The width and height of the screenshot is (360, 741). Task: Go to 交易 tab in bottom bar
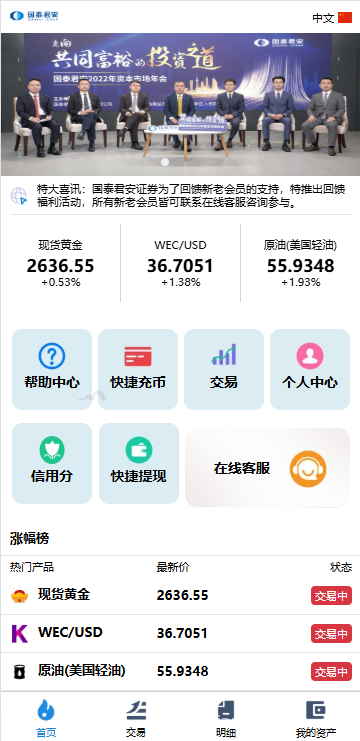pos(136,718)
